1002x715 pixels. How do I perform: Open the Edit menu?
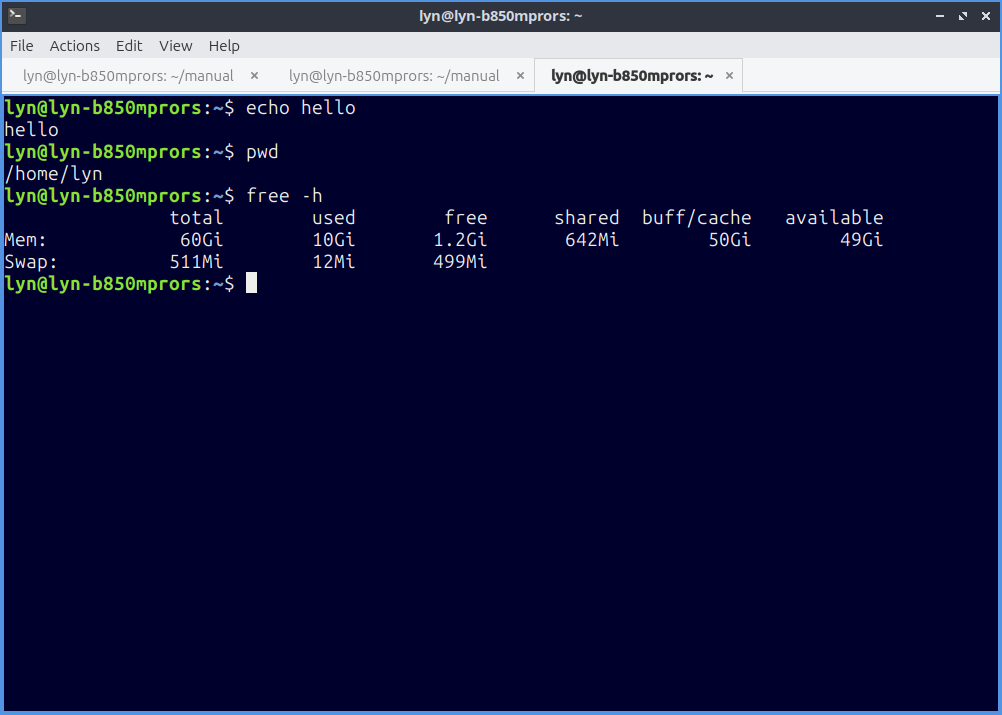pyautogui.click(x=129, y=45)
